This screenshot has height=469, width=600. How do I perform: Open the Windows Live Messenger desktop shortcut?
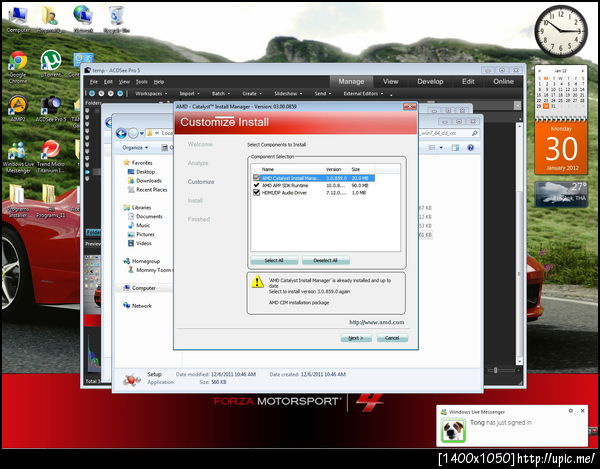(18, 157)
